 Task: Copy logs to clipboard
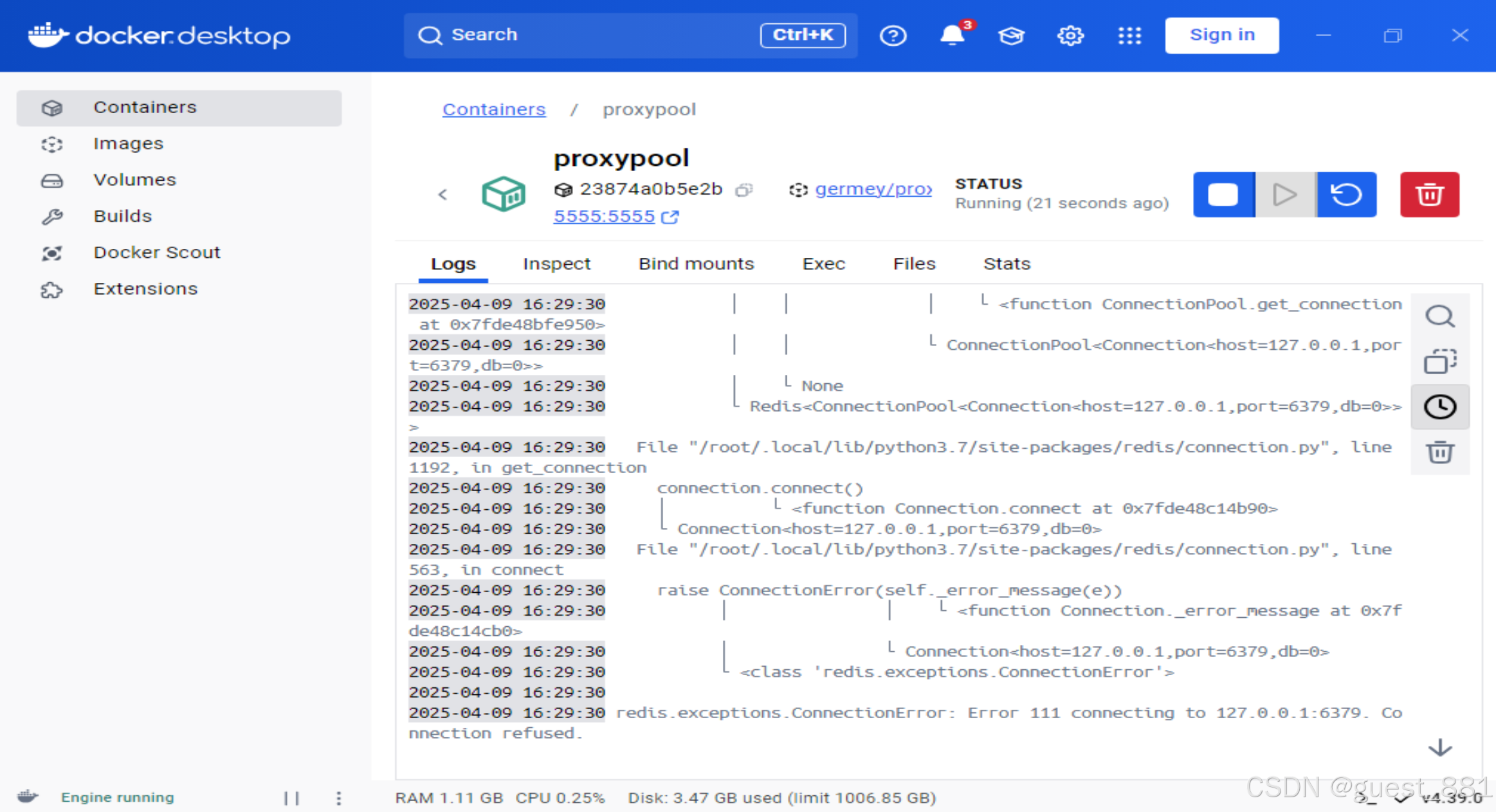[x=1439, y=361]
